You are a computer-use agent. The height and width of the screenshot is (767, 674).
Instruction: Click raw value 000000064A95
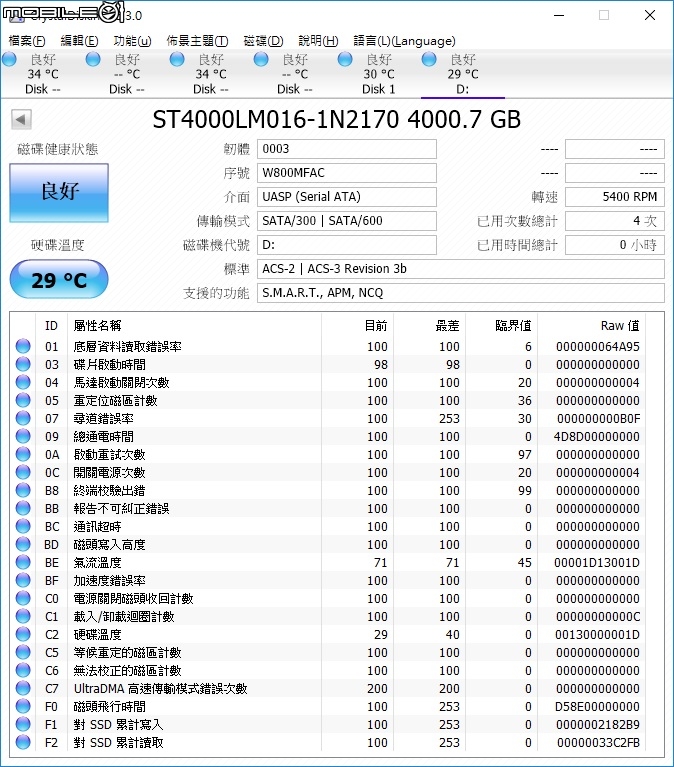point(598,346)
